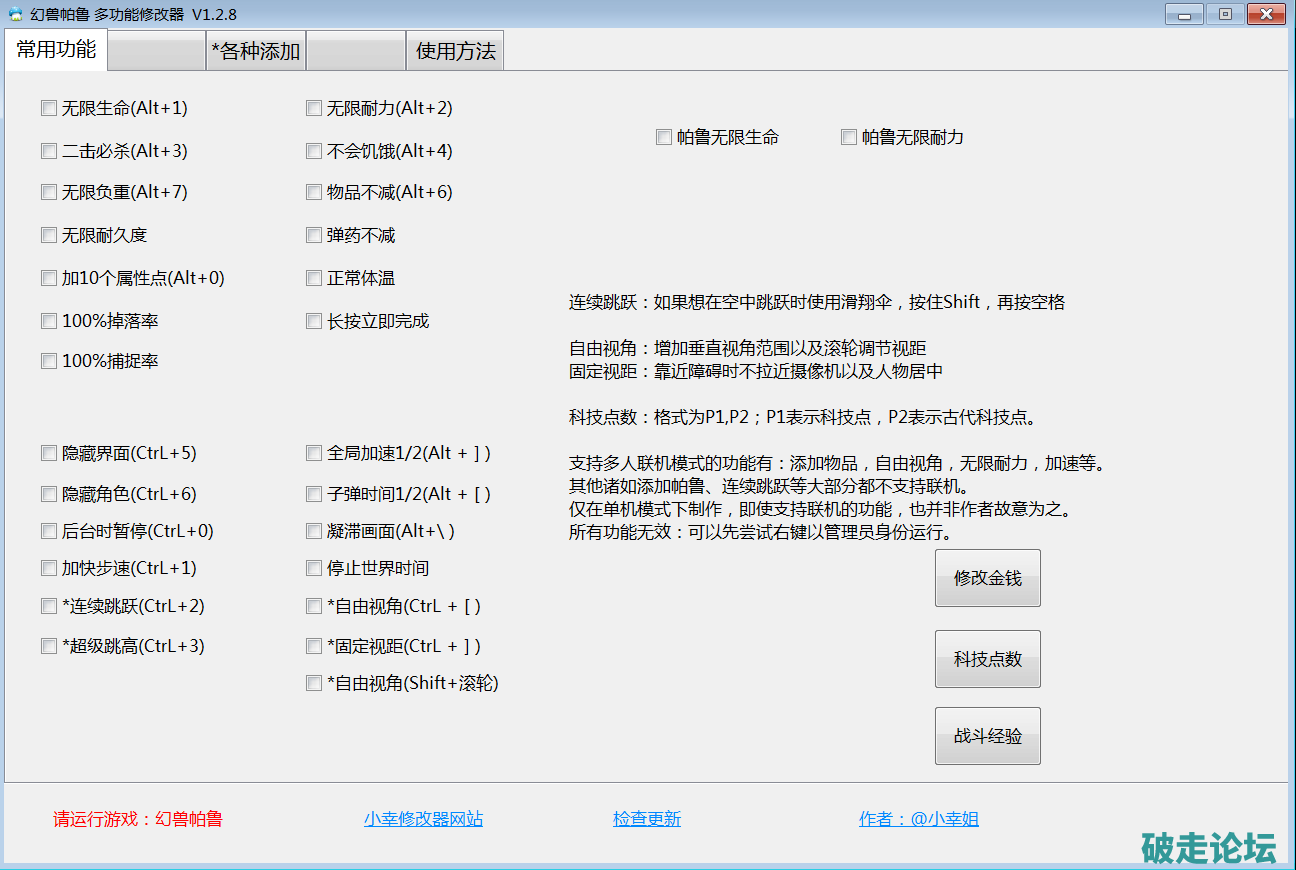This screenshot has height=870, width=1296.
Task: Toggle 停止世界时间 checkbox
Action: pos(314,568)
